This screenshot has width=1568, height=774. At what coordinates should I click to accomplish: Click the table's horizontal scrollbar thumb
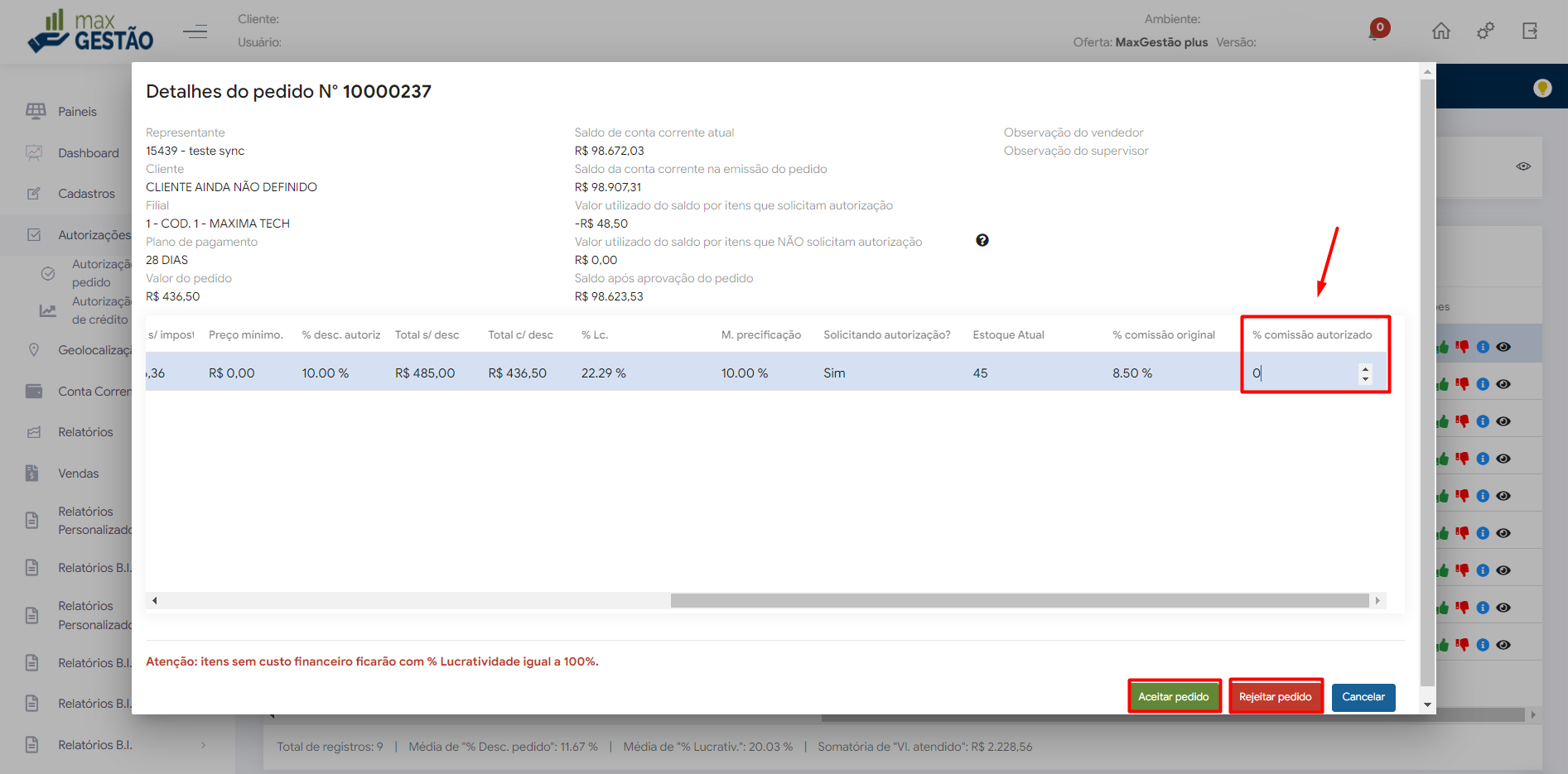pos(1020,600)
